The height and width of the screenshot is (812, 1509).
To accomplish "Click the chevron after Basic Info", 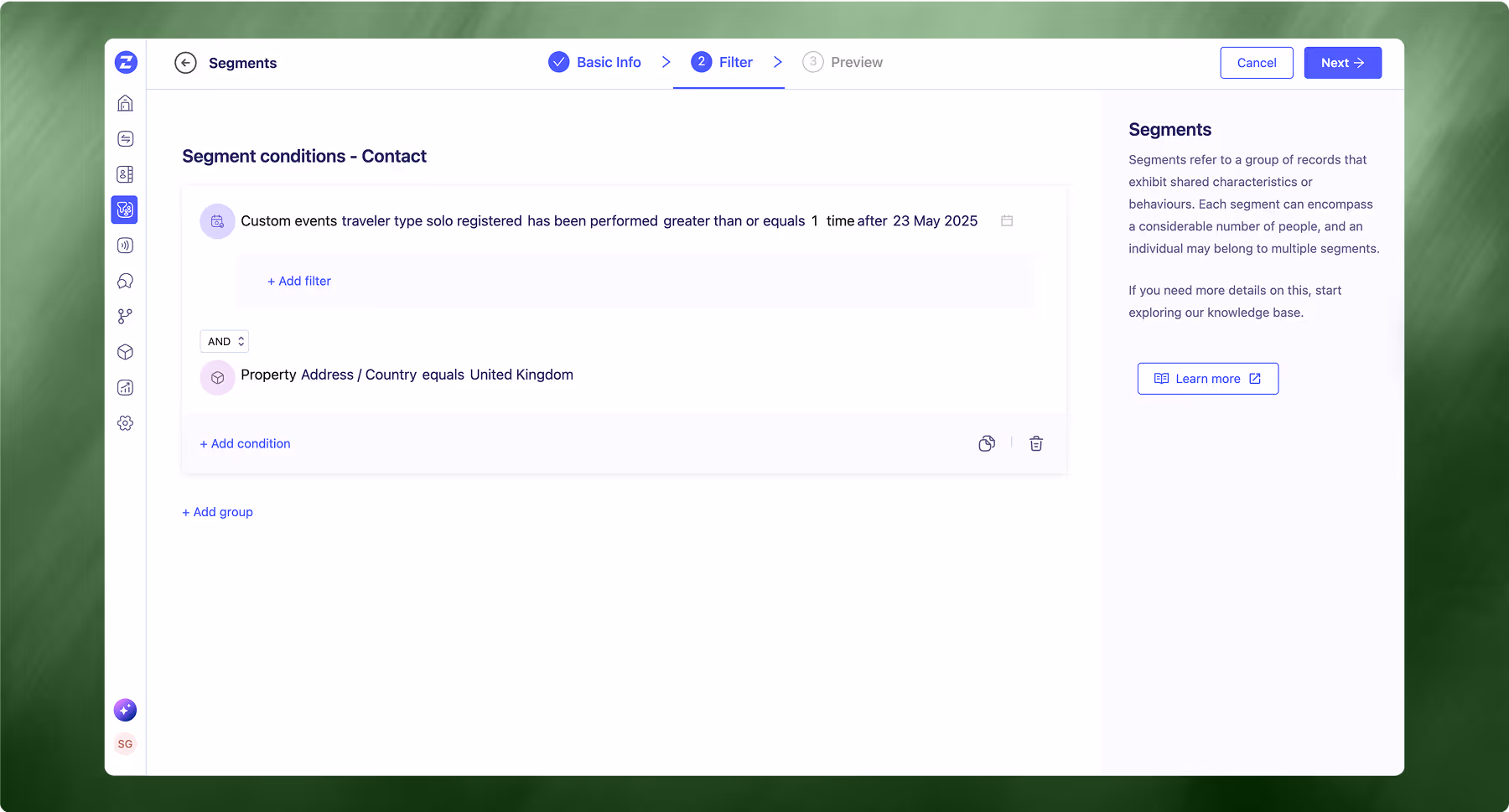I will point(666,62).
